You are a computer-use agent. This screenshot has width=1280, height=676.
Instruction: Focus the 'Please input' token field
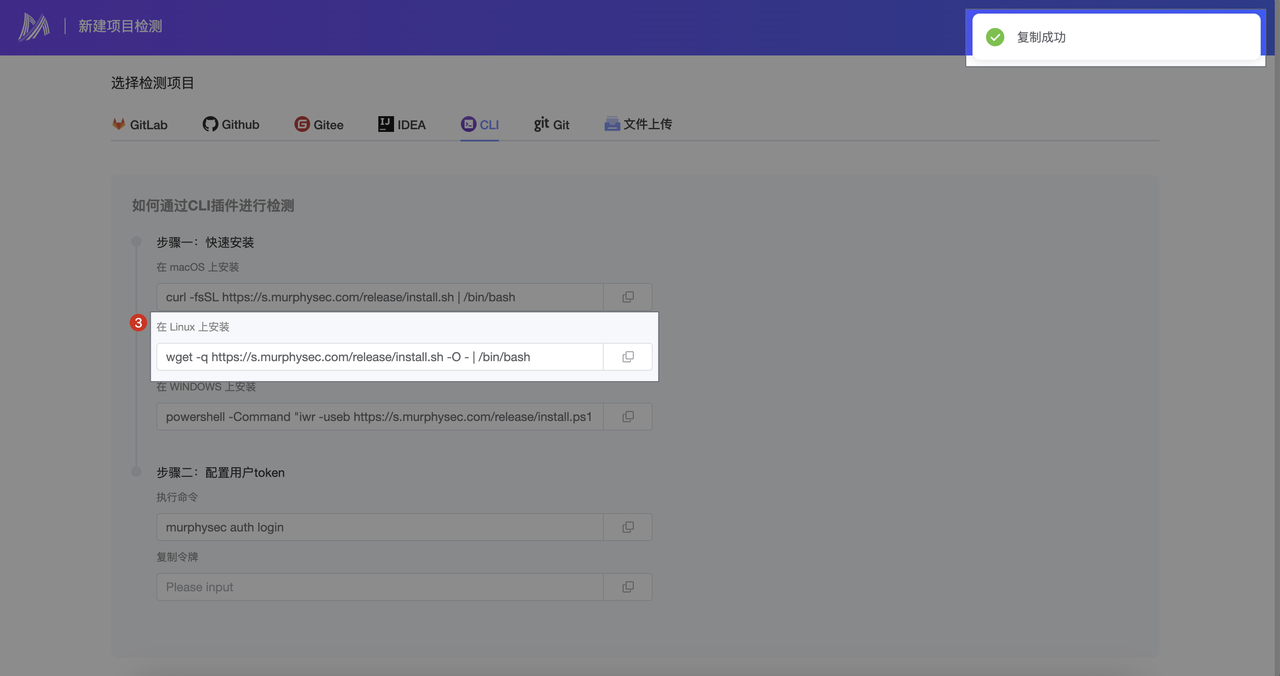point(380,587)
